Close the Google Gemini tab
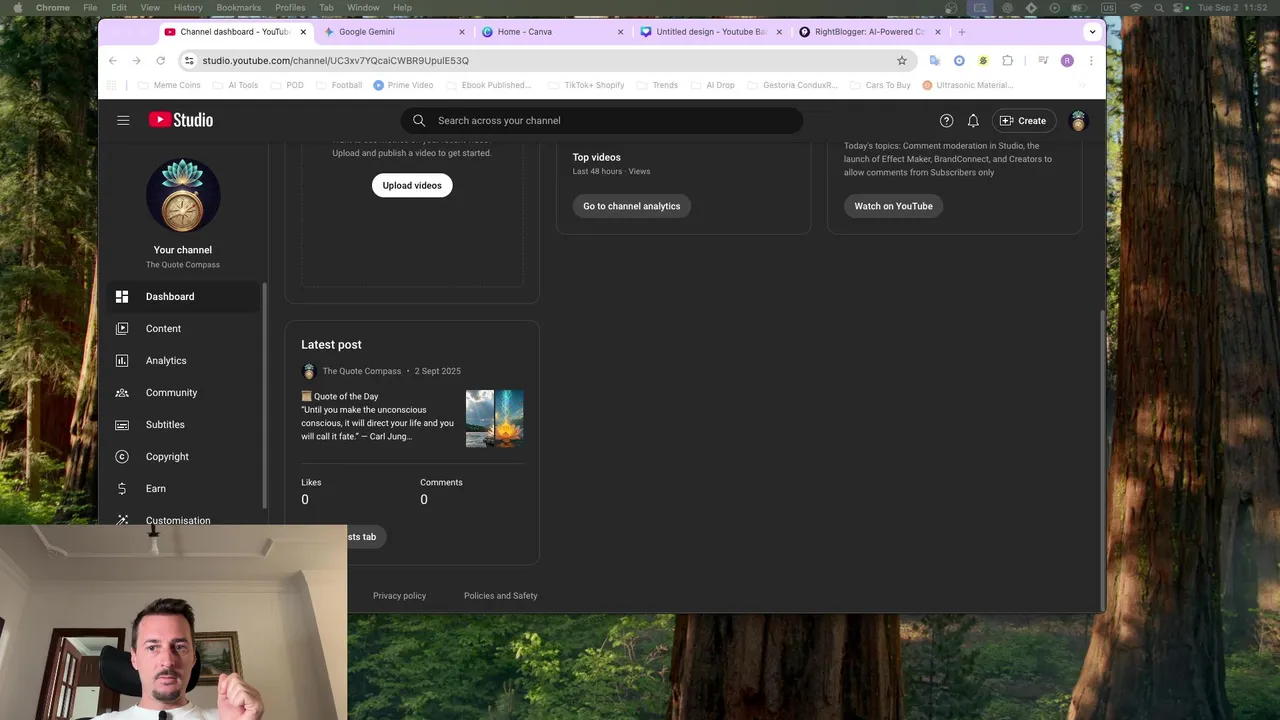Screen dimensions: 1280x720 click(x=462, y=32)
